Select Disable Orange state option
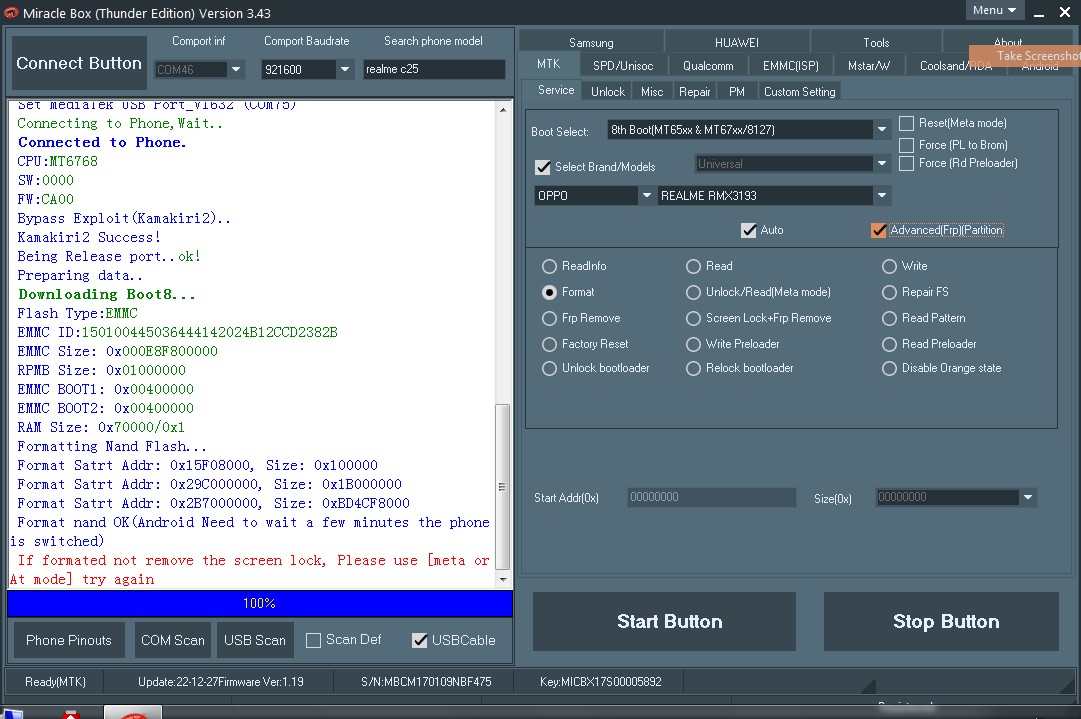This screenshot has width=1081, height=719. coord(889,368)
